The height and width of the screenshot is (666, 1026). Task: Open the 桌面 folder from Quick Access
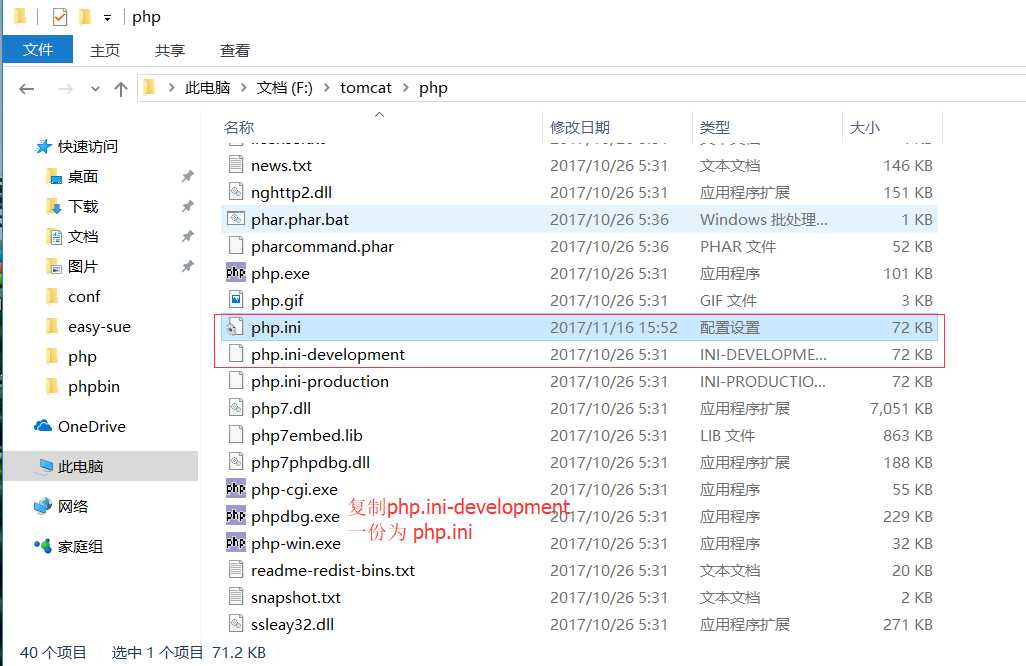pyautogui.click(x=80, y=178)
